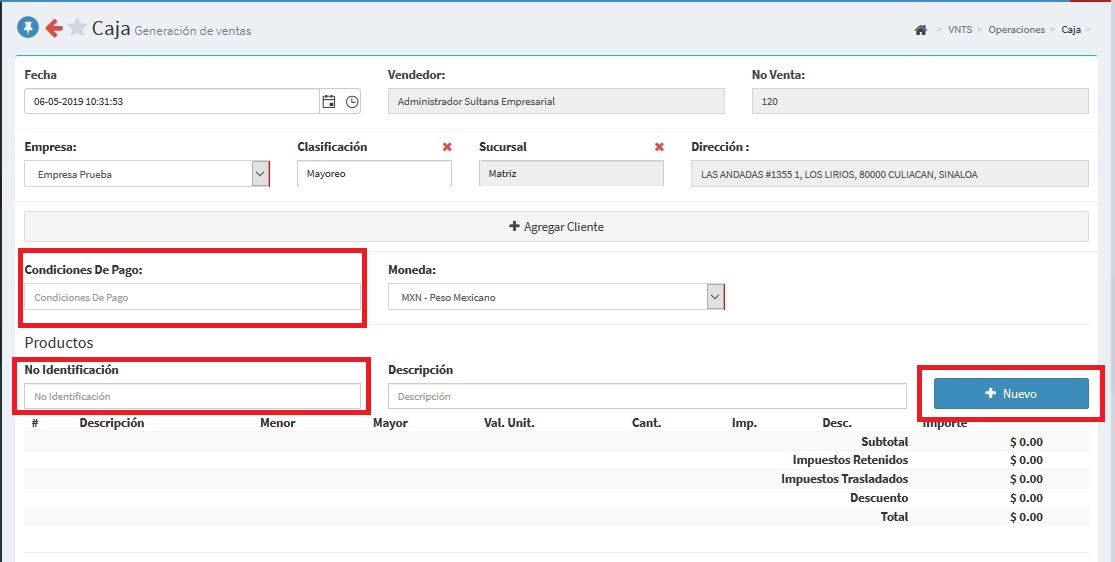Clear Sucursal with the red X

pos(659,147)
